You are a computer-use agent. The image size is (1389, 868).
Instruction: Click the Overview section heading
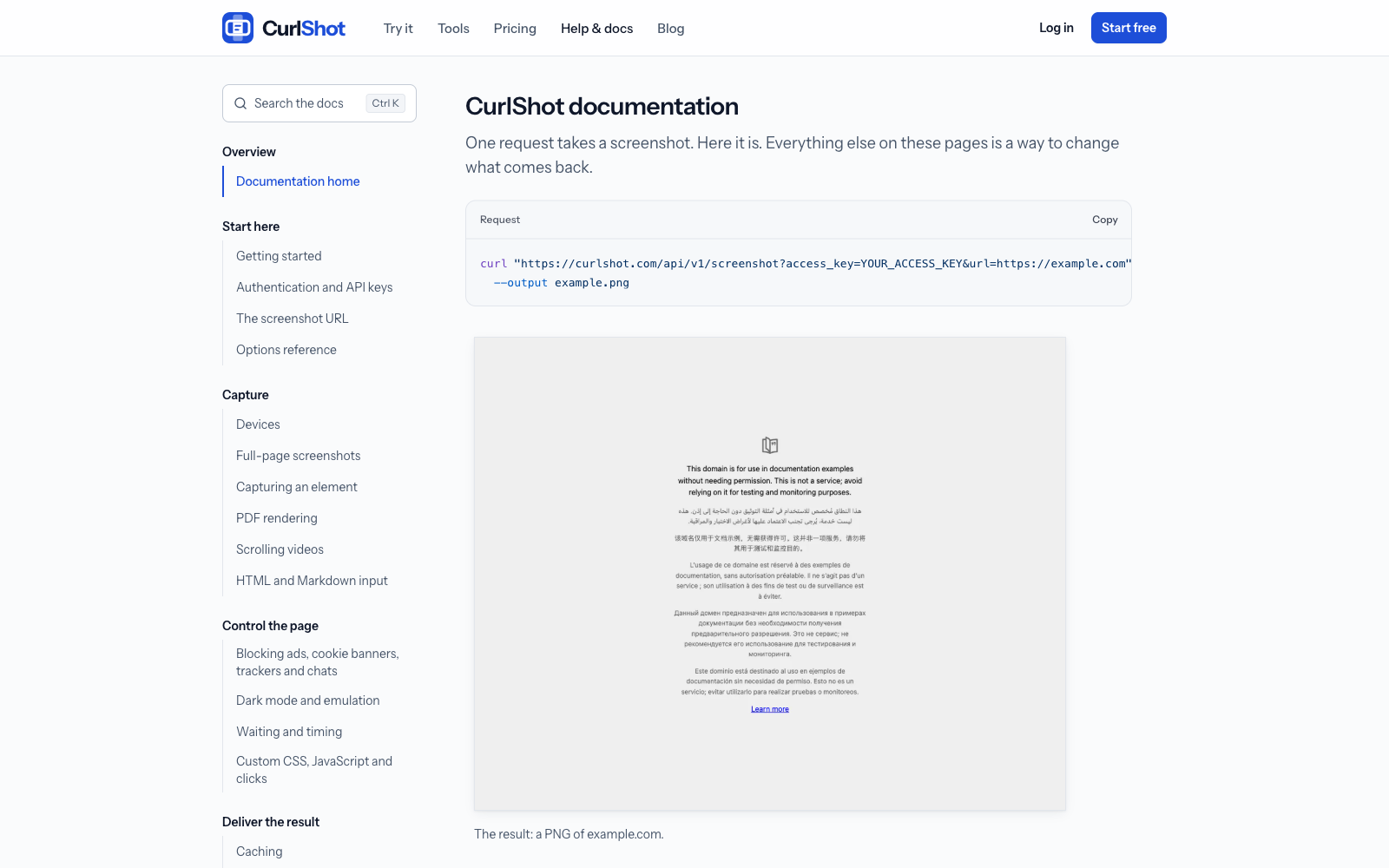pyautogui.click(x=249, y=152)
